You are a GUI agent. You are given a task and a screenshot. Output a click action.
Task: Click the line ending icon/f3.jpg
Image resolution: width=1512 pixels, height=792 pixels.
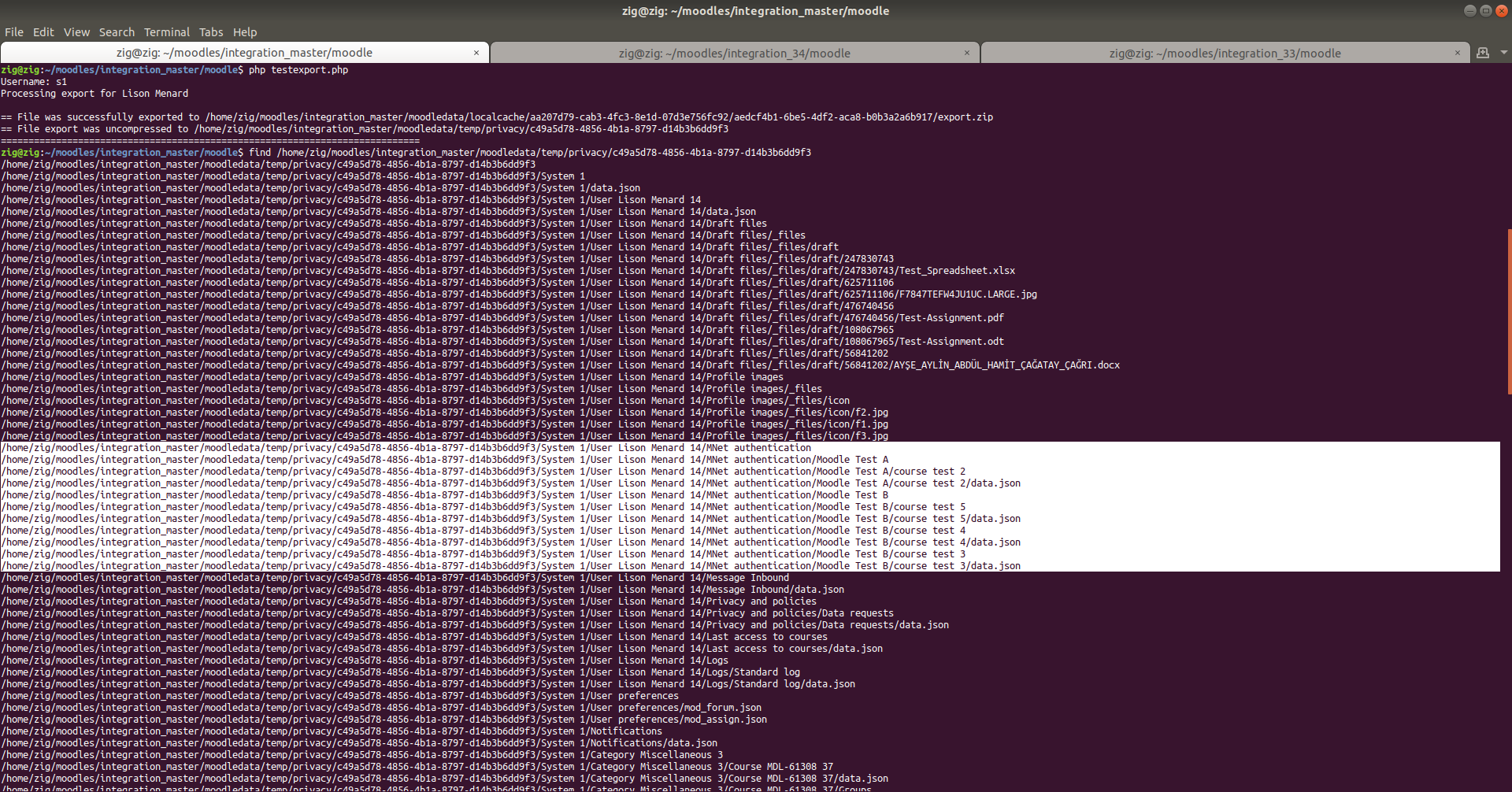[445, 436]
